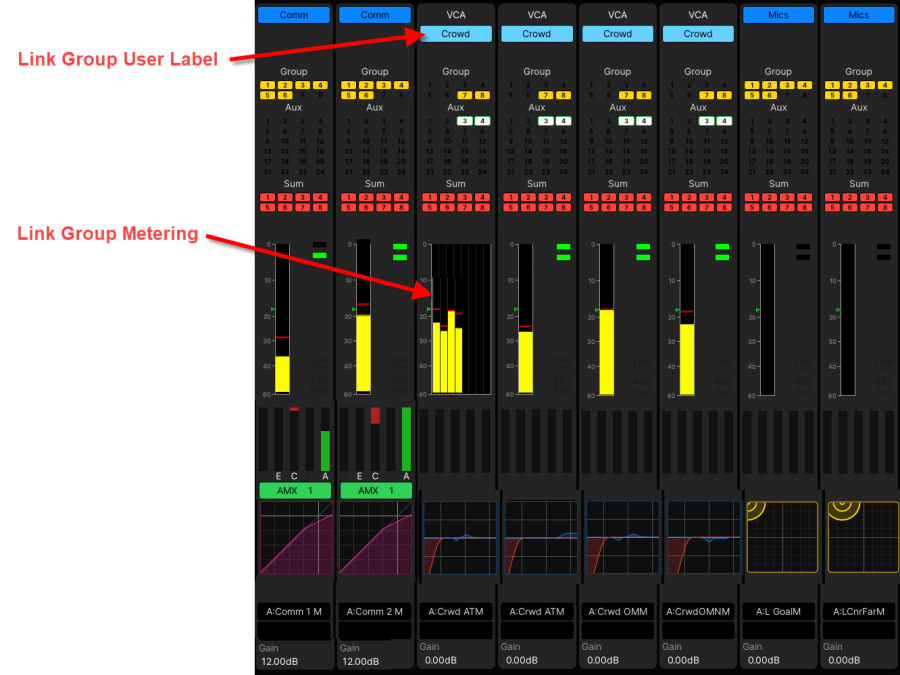Click the AMX 1 button on Comm 2 M

pyautogui.click(x=375, y=491)
